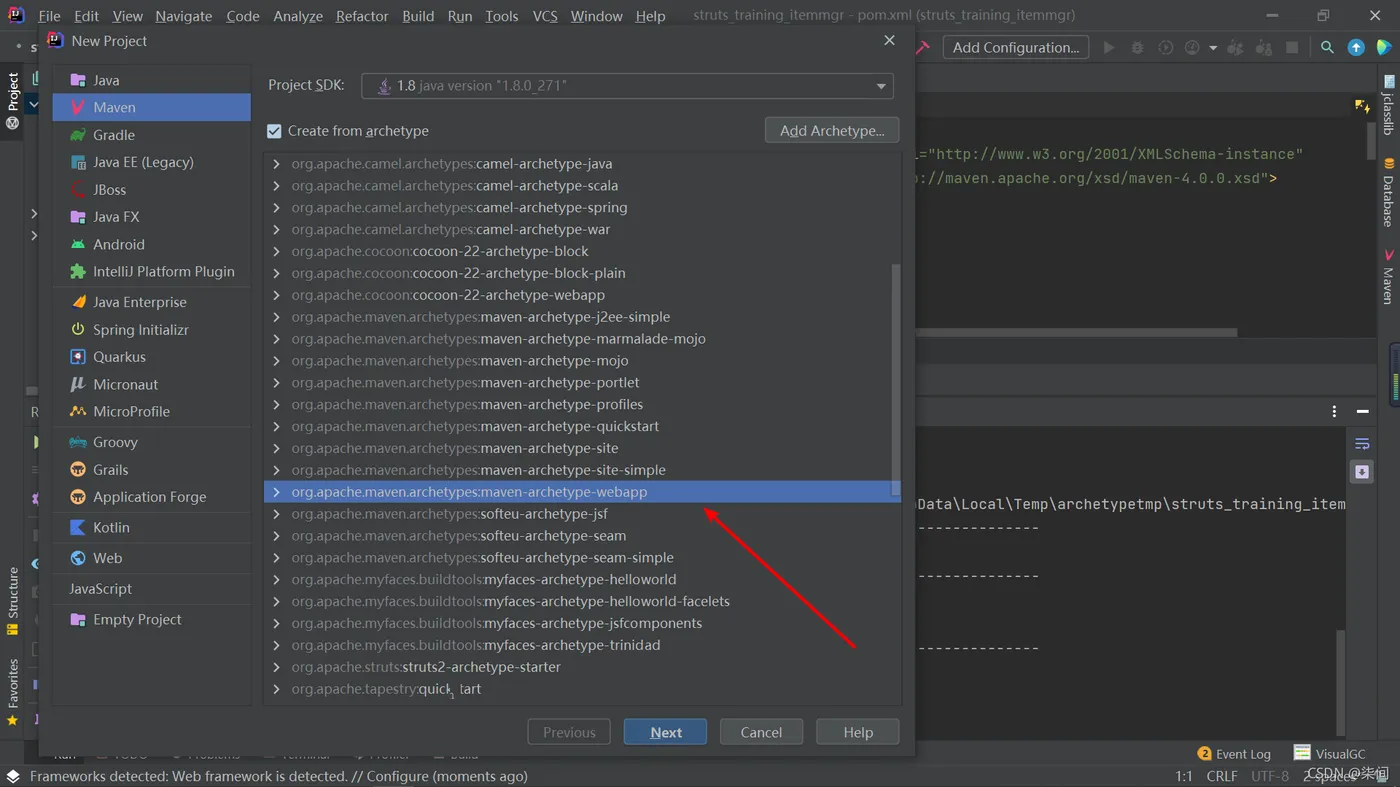Open the Tools menu
The width and height of the screenshot is (1400, 787).
click(502, 16)
